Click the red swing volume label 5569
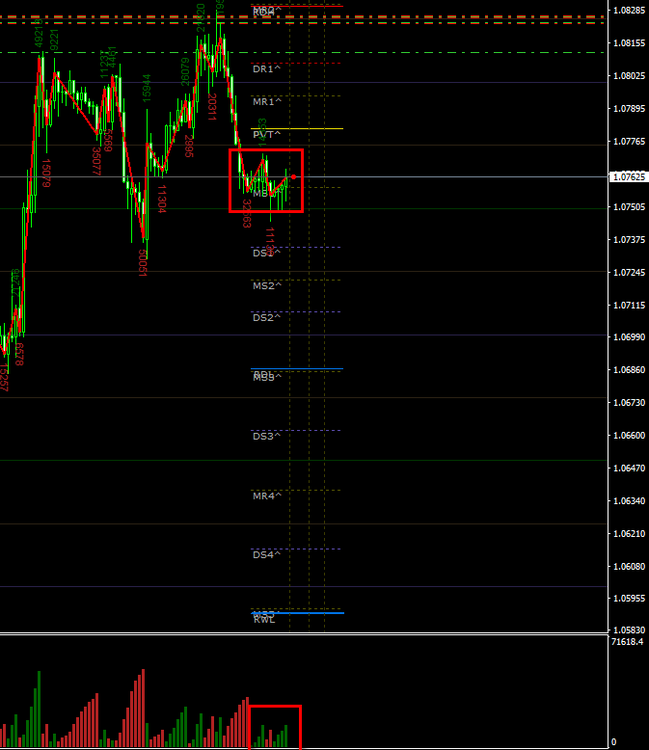 point(108,140)
